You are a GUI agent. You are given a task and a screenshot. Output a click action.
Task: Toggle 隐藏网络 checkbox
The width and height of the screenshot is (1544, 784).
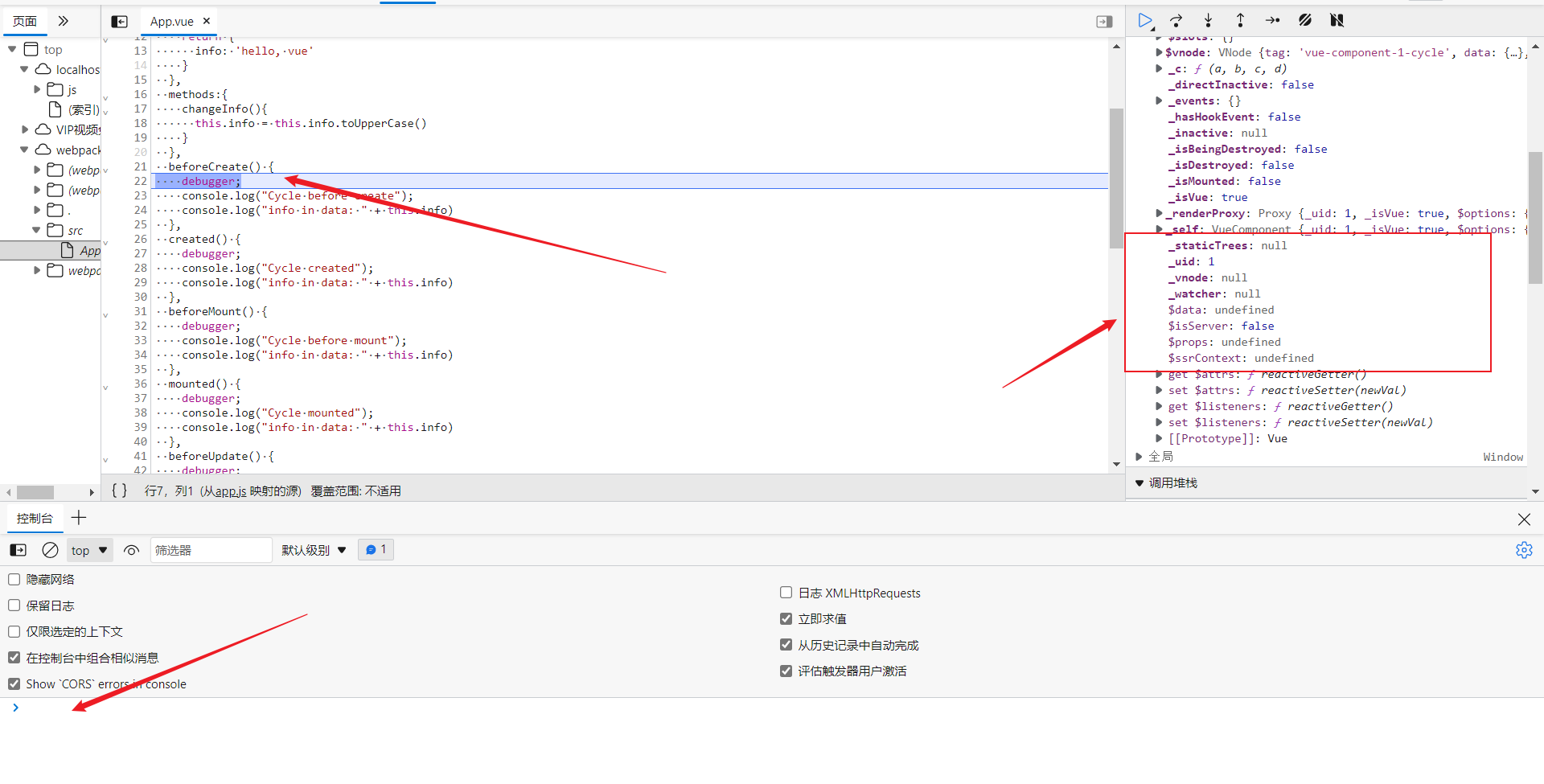[x=14, y=580]
